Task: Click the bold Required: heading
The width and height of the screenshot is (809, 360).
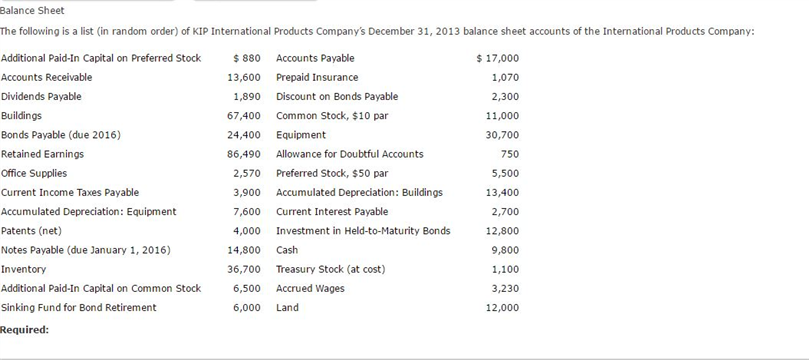Action: pyautogui.click(x=25, y=330)
